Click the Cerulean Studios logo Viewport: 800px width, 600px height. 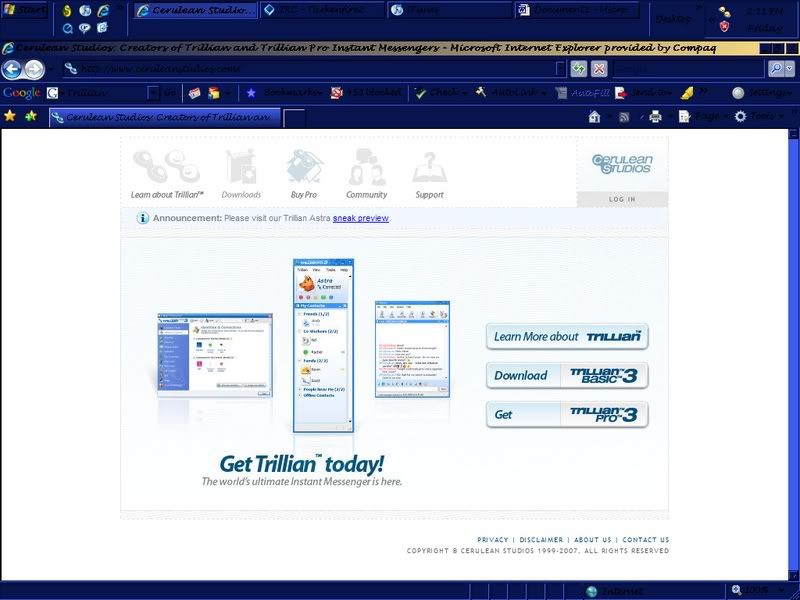tap(622, 164)
